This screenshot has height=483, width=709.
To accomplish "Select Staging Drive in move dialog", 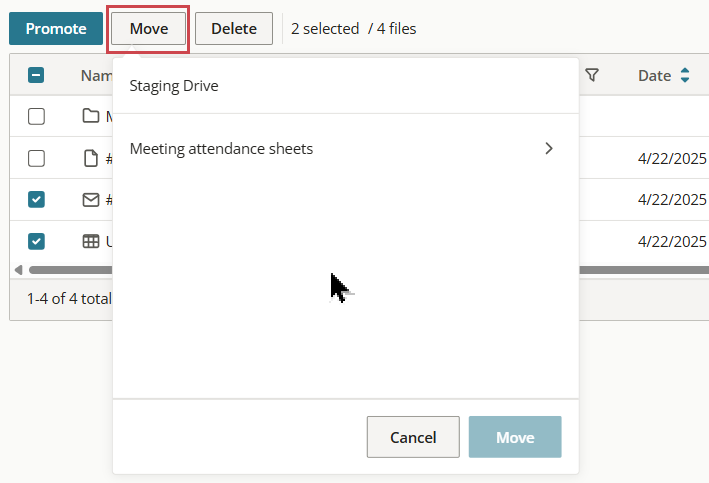I will pyautogui.click(x=174, y=85).
